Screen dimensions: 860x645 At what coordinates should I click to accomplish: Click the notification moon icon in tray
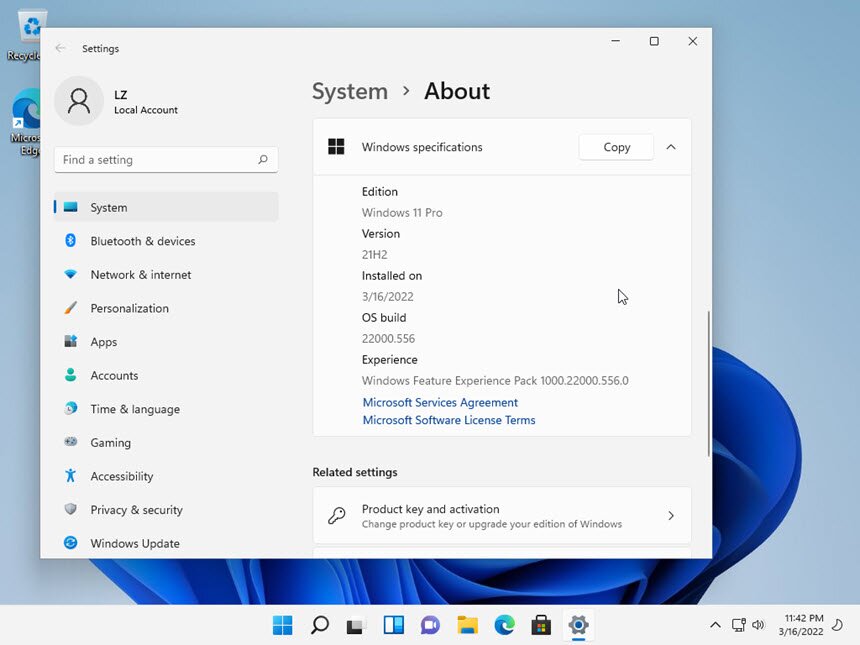click(838, 625)
